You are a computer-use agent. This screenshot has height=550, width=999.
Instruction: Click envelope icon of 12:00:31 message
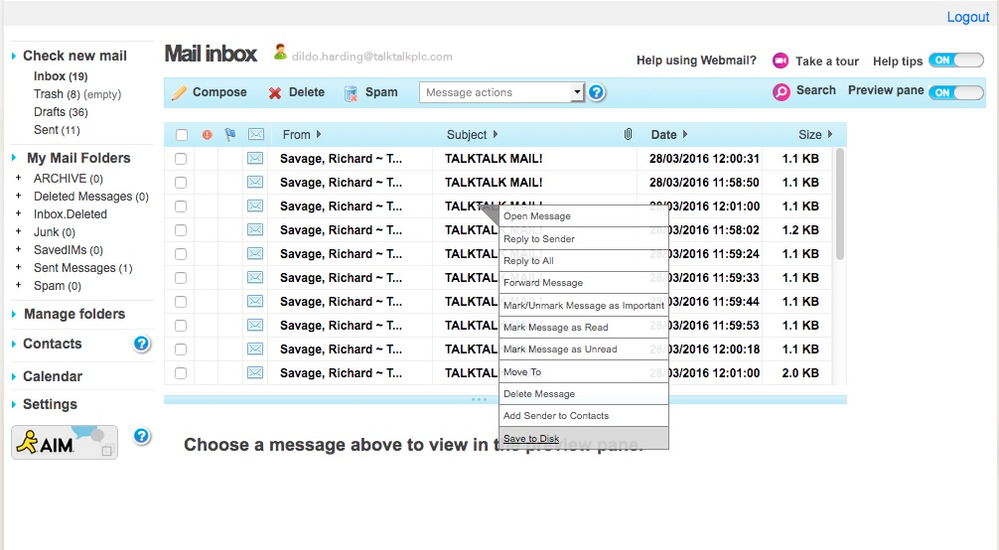point(255,158)
